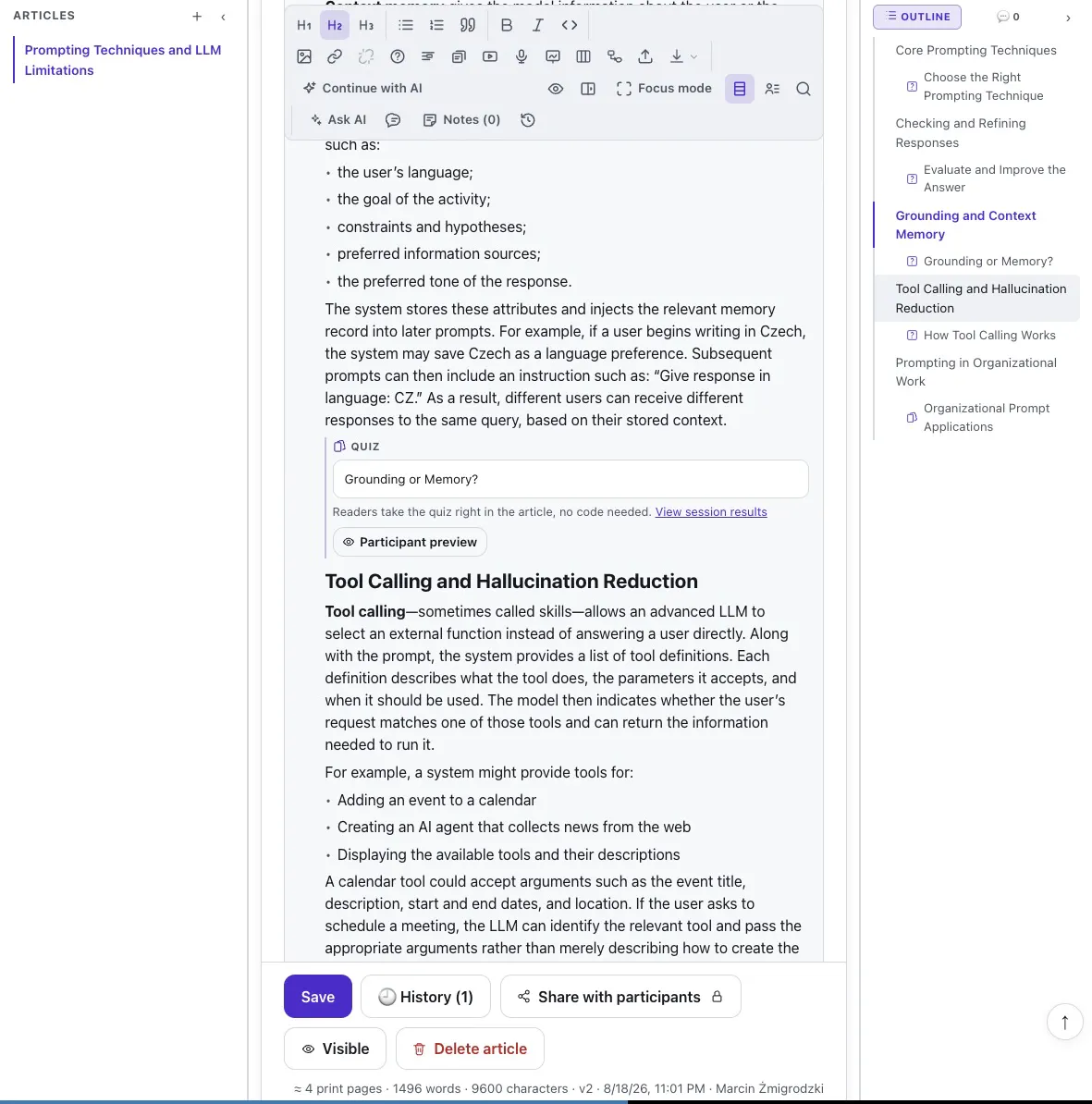Image resolution: width=1092 pixels, height=1104 pixels.
Task: Collapse the Articles sidebar
Action: click(x=223, y=17)
